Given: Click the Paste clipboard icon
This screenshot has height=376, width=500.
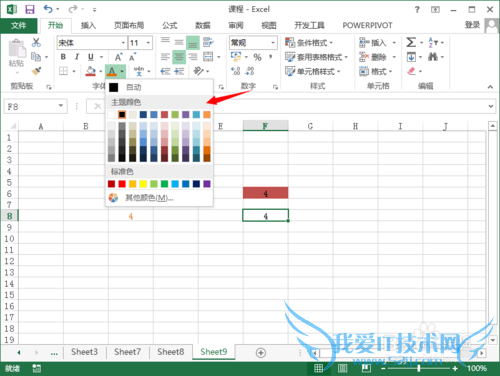Looking at the screenshot, I should point(17,49).
